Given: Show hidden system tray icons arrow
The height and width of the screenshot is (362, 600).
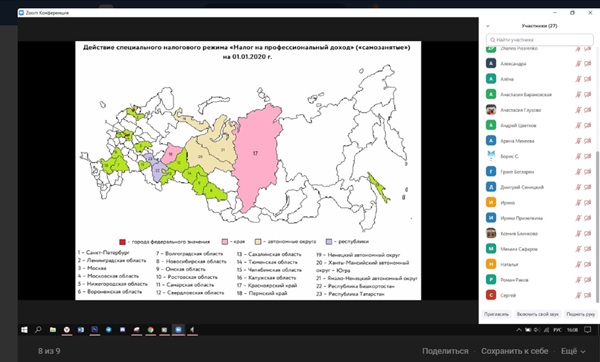Looking at the screenshot, I should (x=519, y=329).
